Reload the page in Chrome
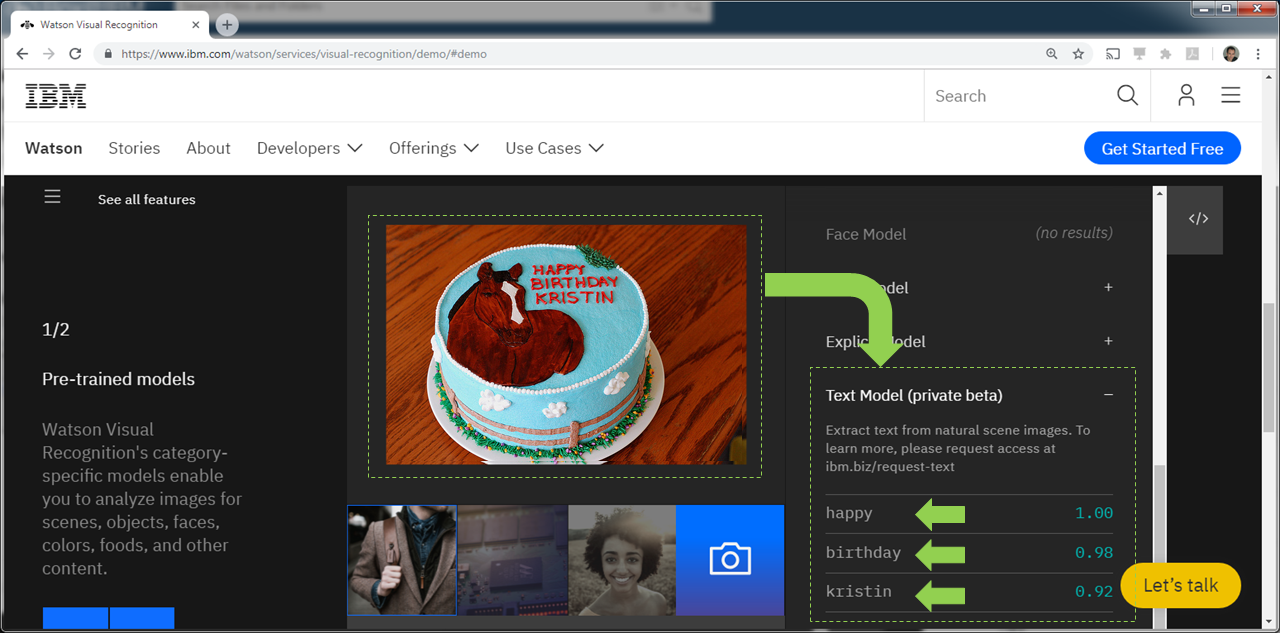 [75, 54]
